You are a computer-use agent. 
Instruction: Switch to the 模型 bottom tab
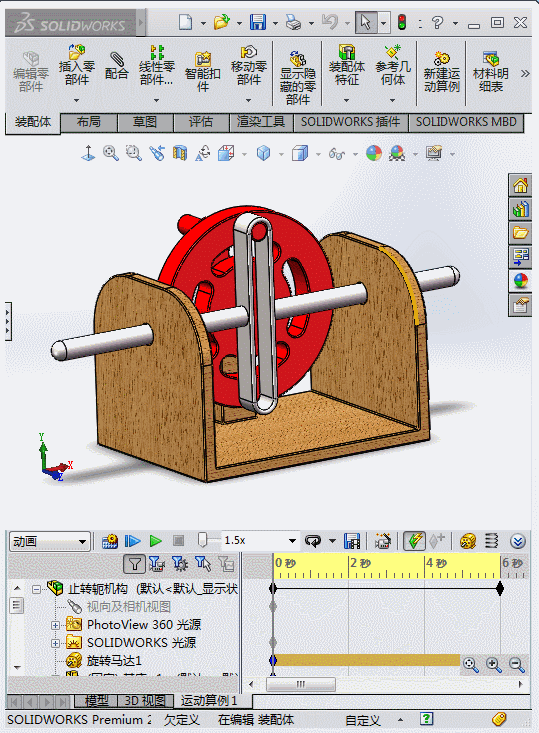(x=97, y=700)
